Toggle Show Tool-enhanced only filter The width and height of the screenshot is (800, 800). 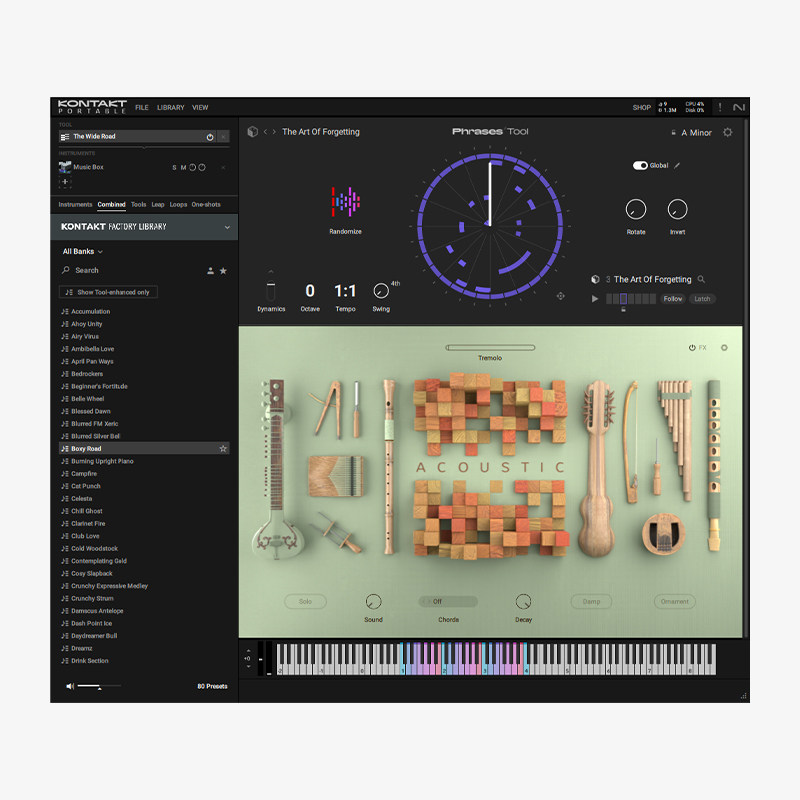point(108,292)
